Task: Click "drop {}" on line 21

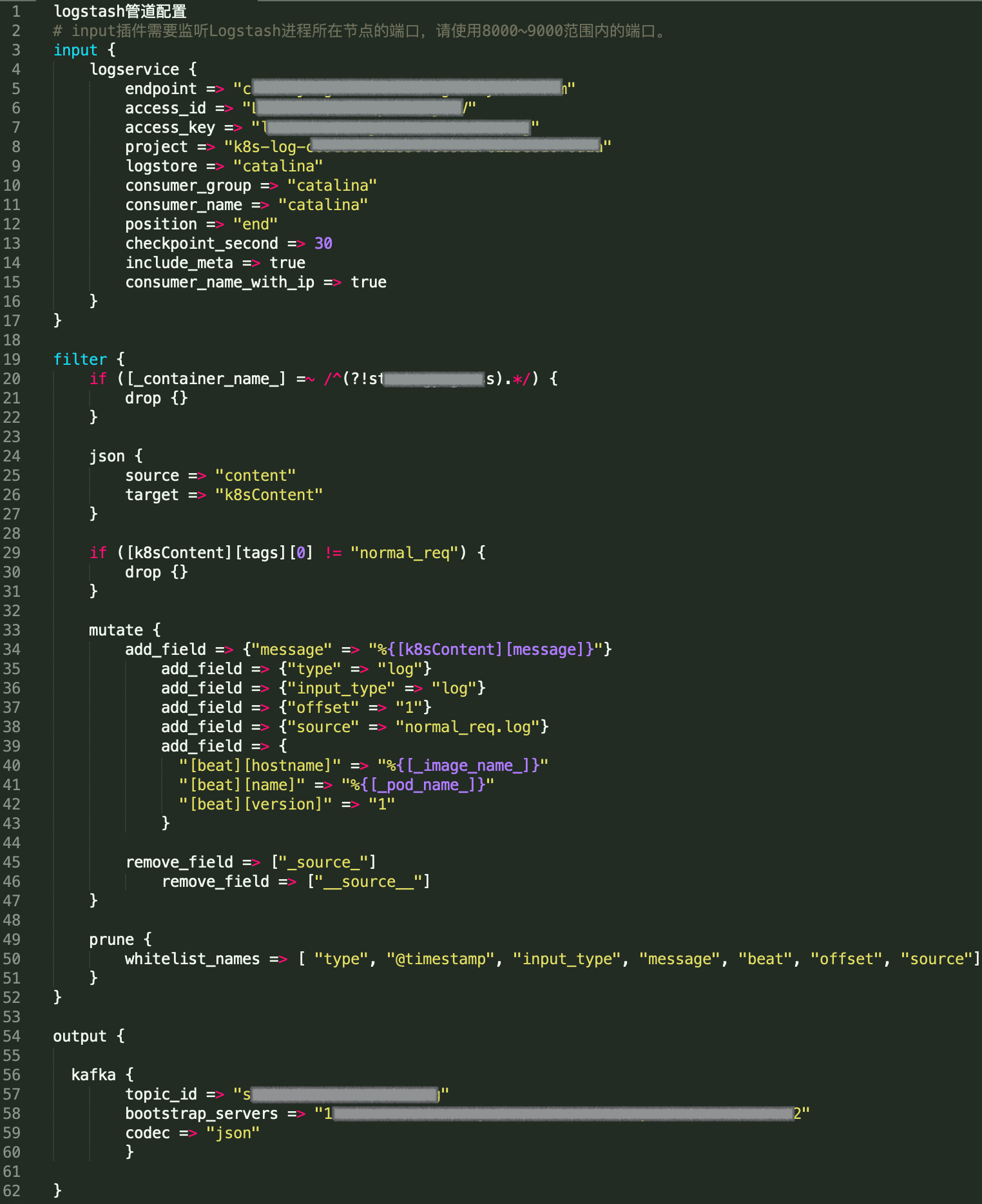Action: coord(157,398)
